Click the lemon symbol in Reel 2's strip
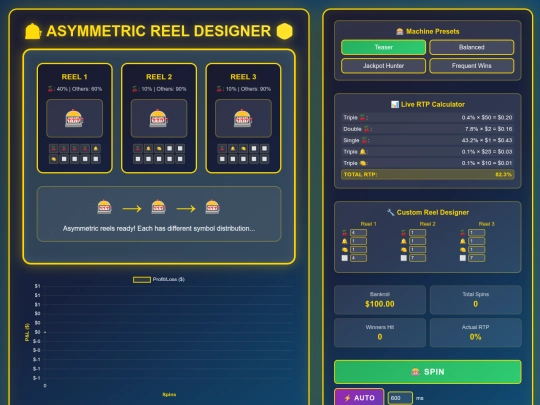The width and height of the screenshot is (540, 405). pyautogui.click(x=159, y=148)
